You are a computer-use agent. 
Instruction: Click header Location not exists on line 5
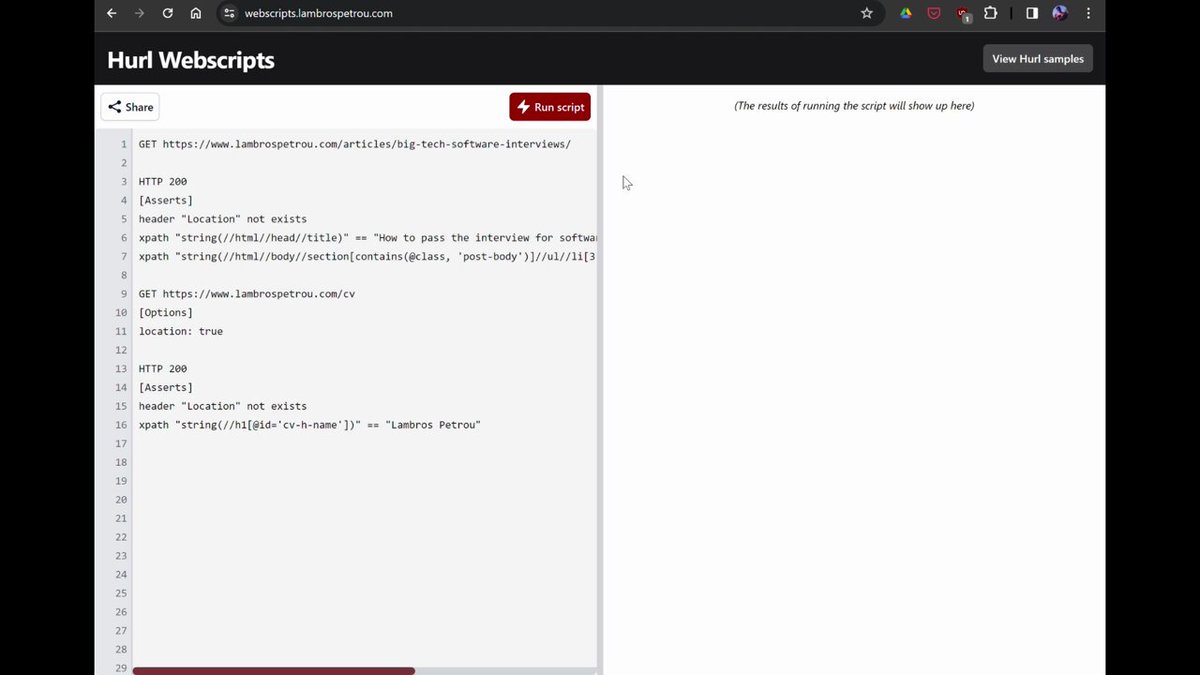[223, 219]
